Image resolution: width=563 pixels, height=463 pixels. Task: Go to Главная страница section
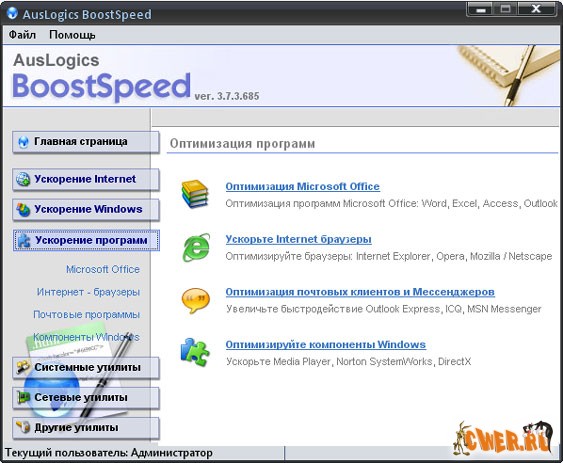pos(86,142)
